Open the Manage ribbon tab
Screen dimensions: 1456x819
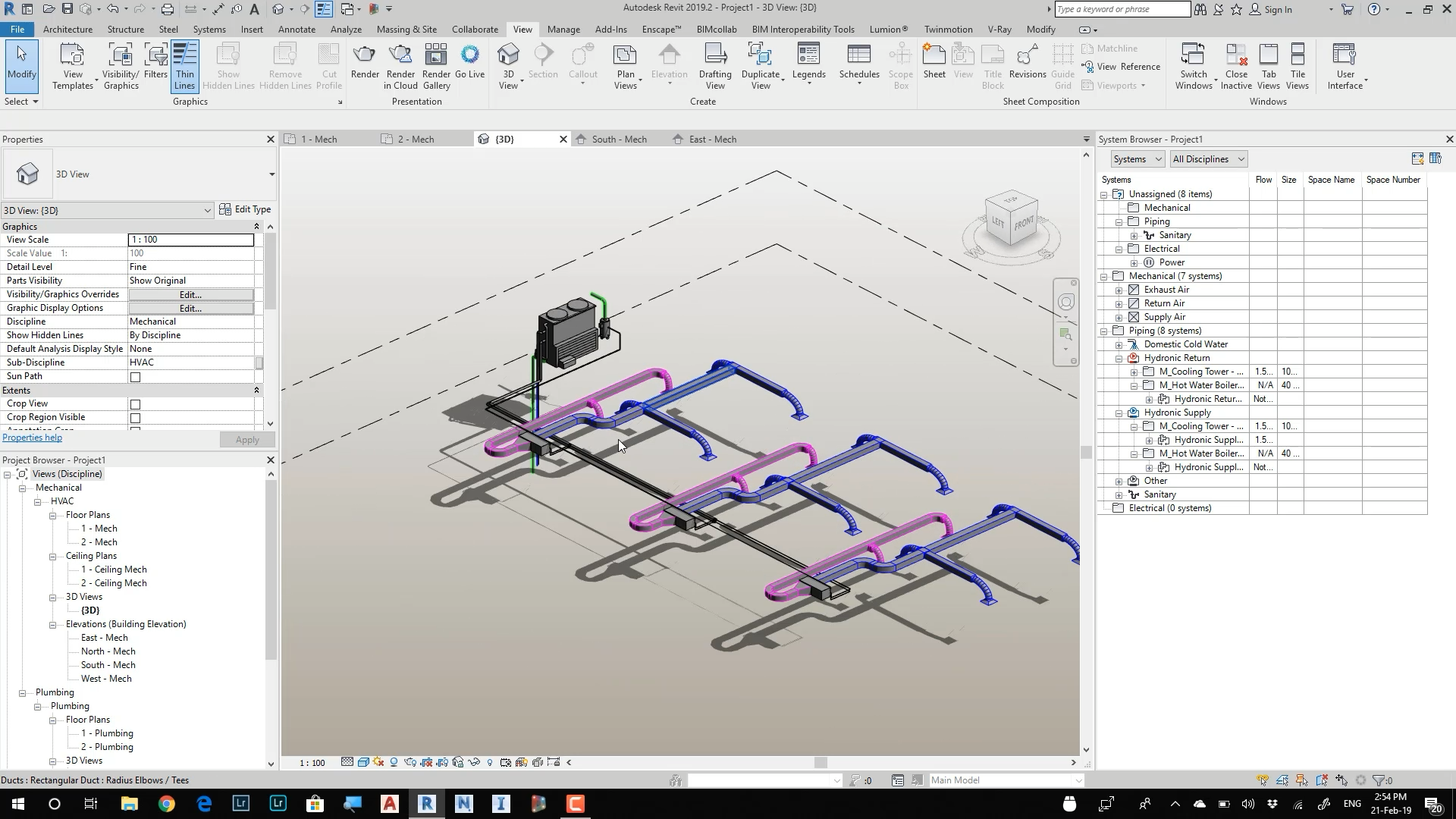pyautogui.click(x=563, y=30)
